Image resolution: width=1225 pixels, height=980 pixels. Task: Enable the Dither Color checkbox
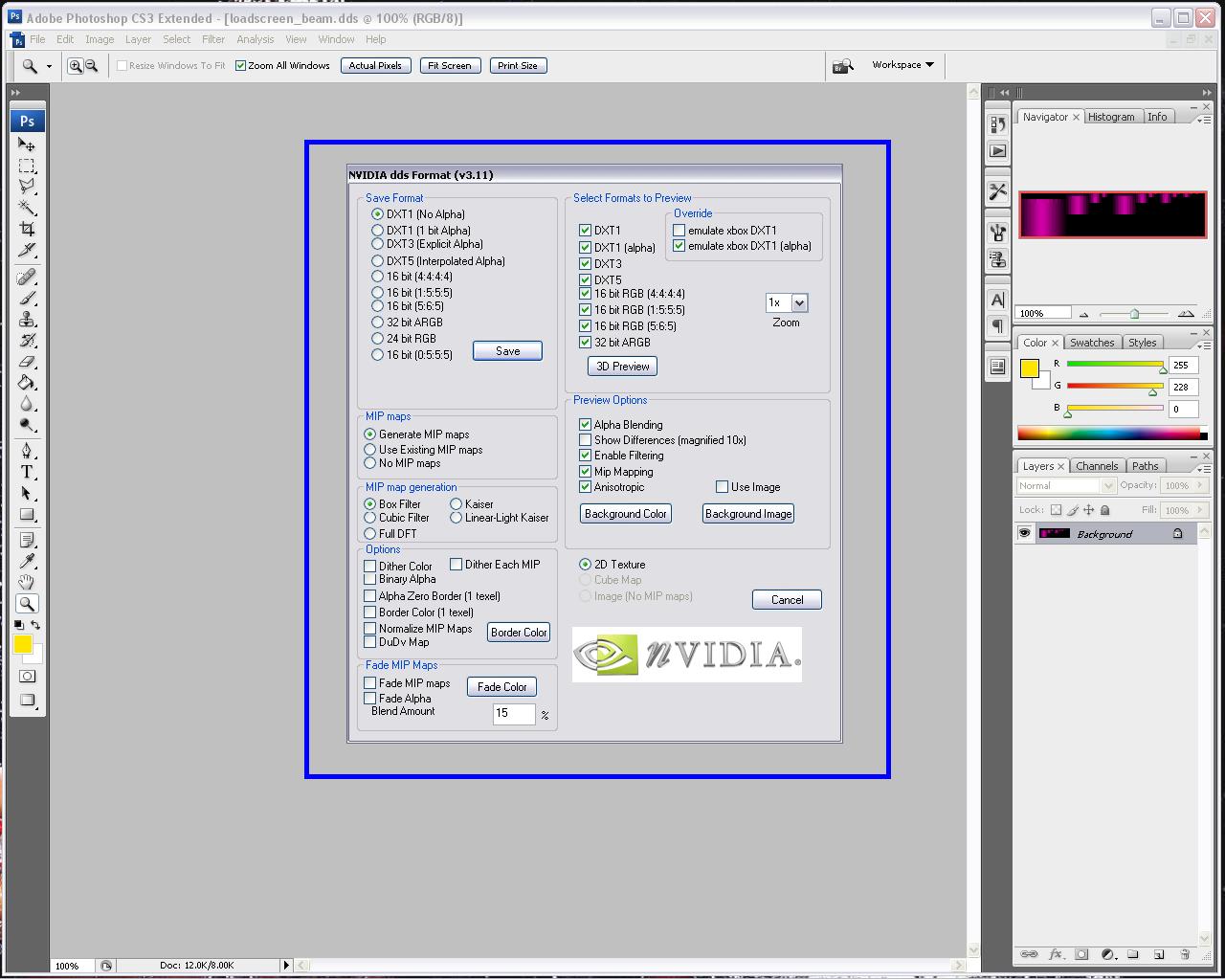[x=370, y=567]
